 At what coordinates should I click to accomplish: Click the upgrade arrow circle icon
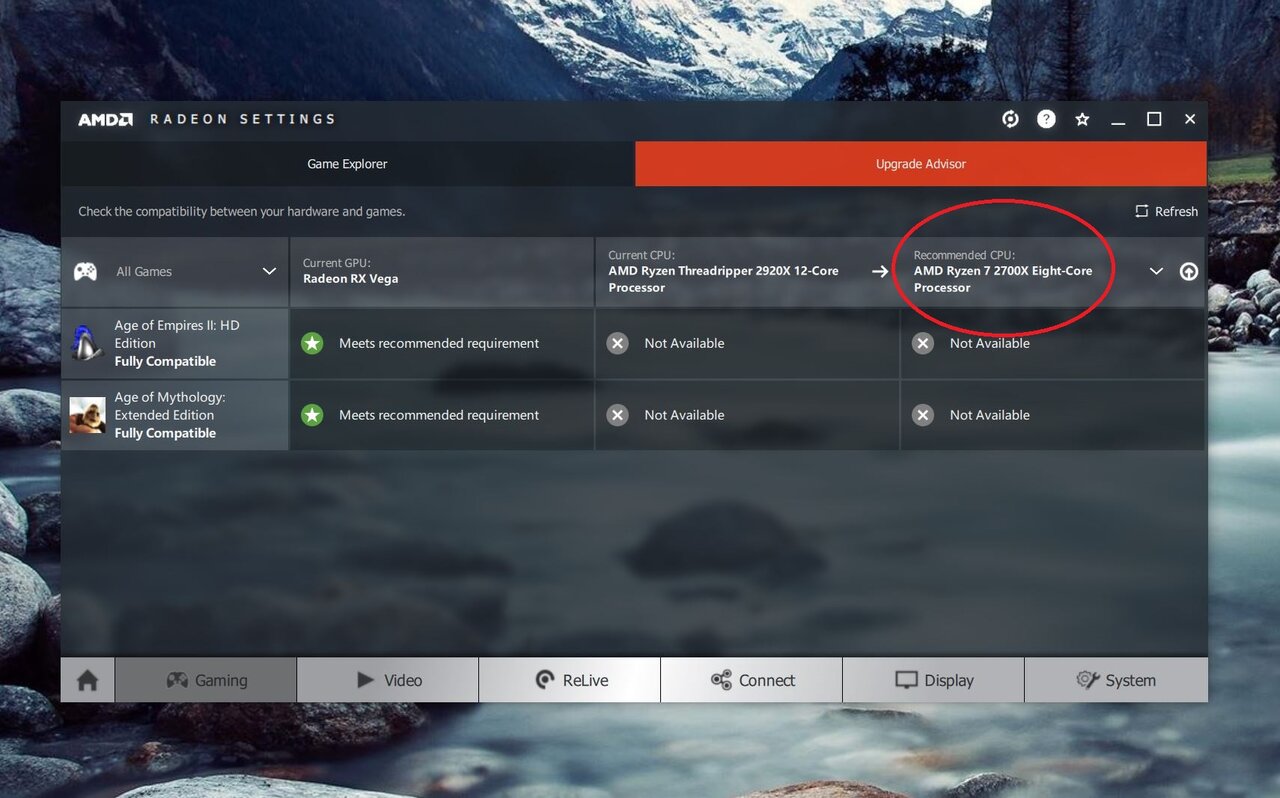tap(1188, 271)
